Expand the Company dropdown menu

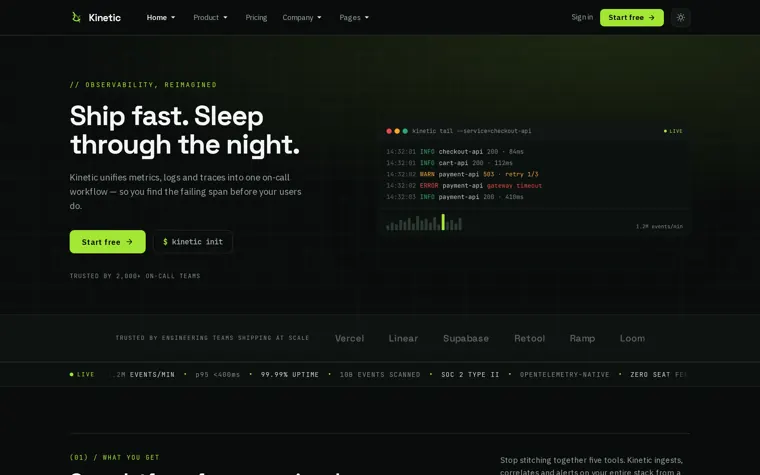click(x=302, y=17)
